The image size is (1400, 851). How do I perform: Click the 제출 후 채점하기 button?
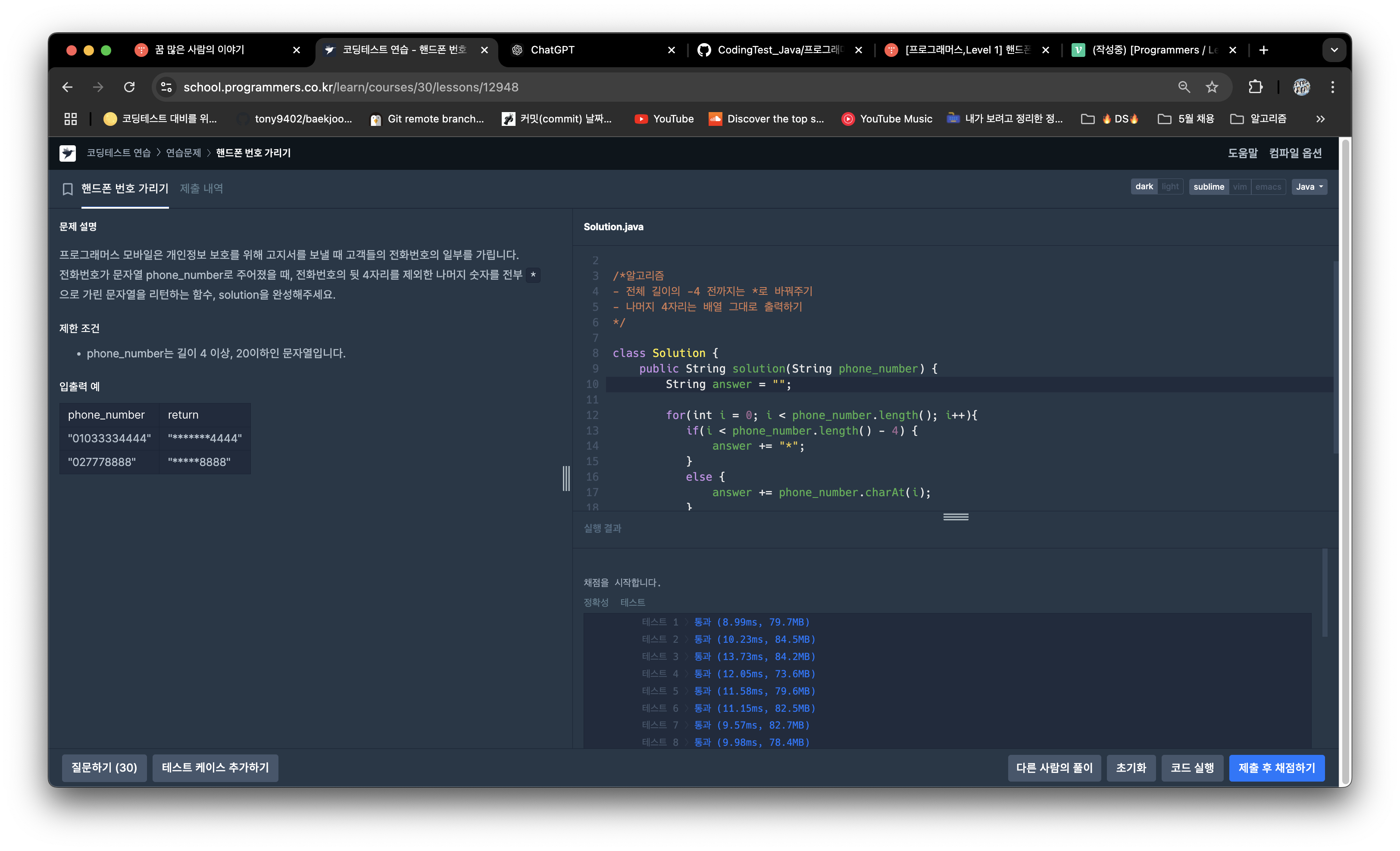point(1279,766)
